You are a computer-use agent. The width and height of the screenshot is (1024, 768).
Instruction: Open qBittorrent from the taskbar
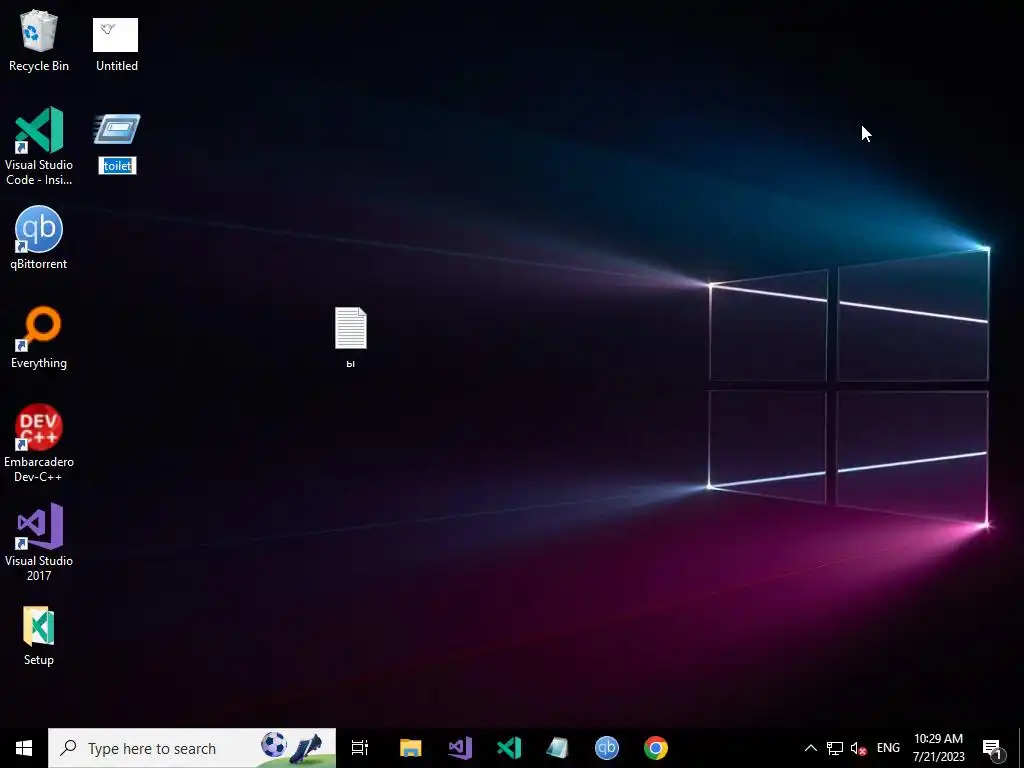click(607, 748)
